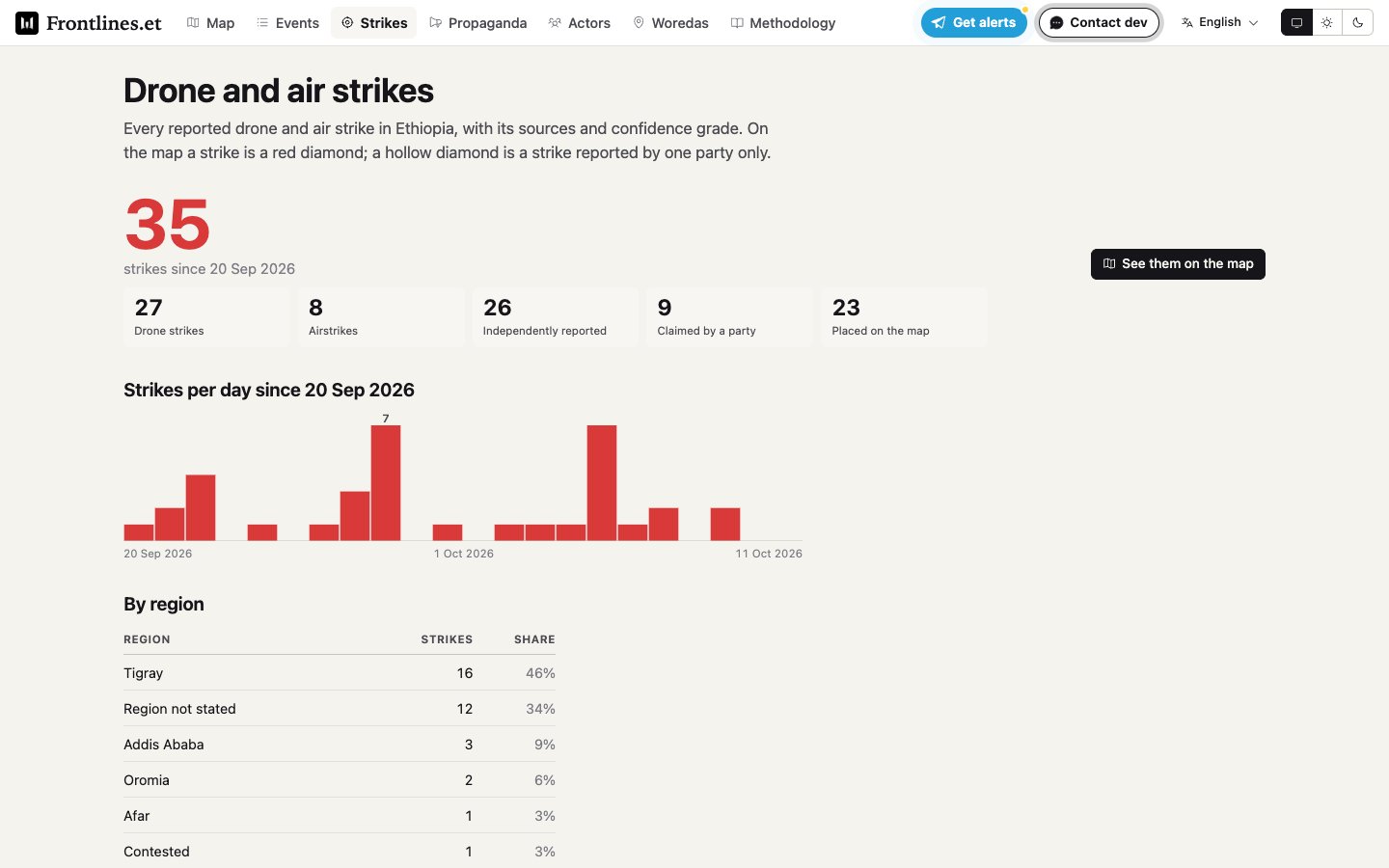Select the 8 Airstrikes card

[381, 316]
